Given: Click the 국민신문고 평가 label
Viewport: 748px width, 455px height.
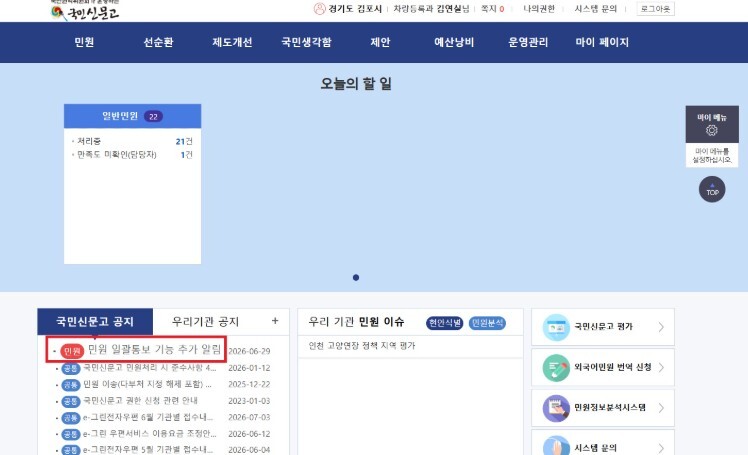Looking at the screenshot, I should point(603,327).
